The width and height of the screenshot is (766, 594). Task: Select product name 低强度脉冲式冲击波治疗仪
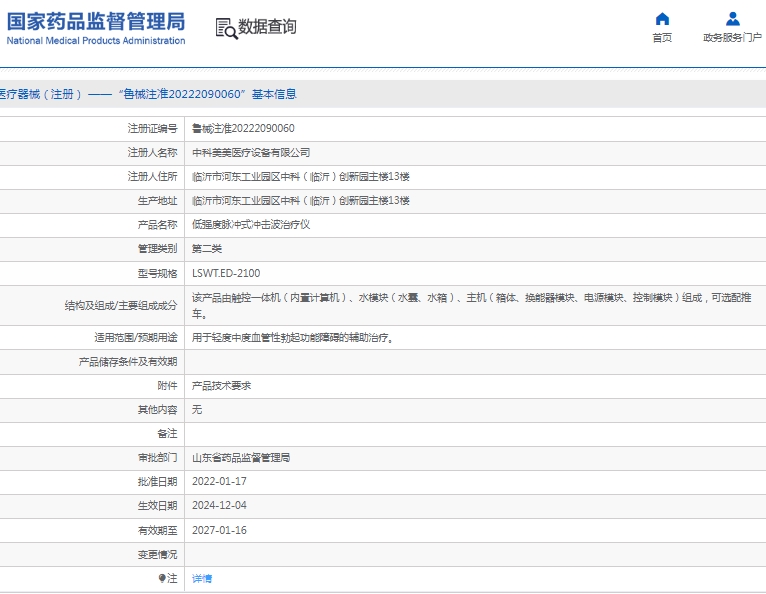click(x=251, y=225)
